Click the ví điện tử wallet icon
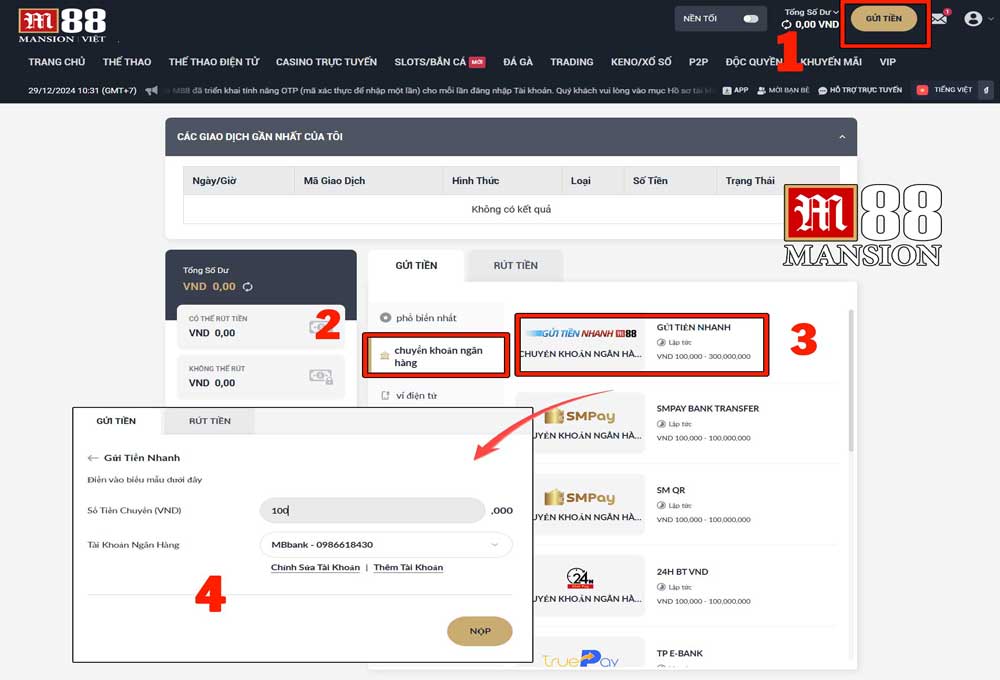 [385, 395]
